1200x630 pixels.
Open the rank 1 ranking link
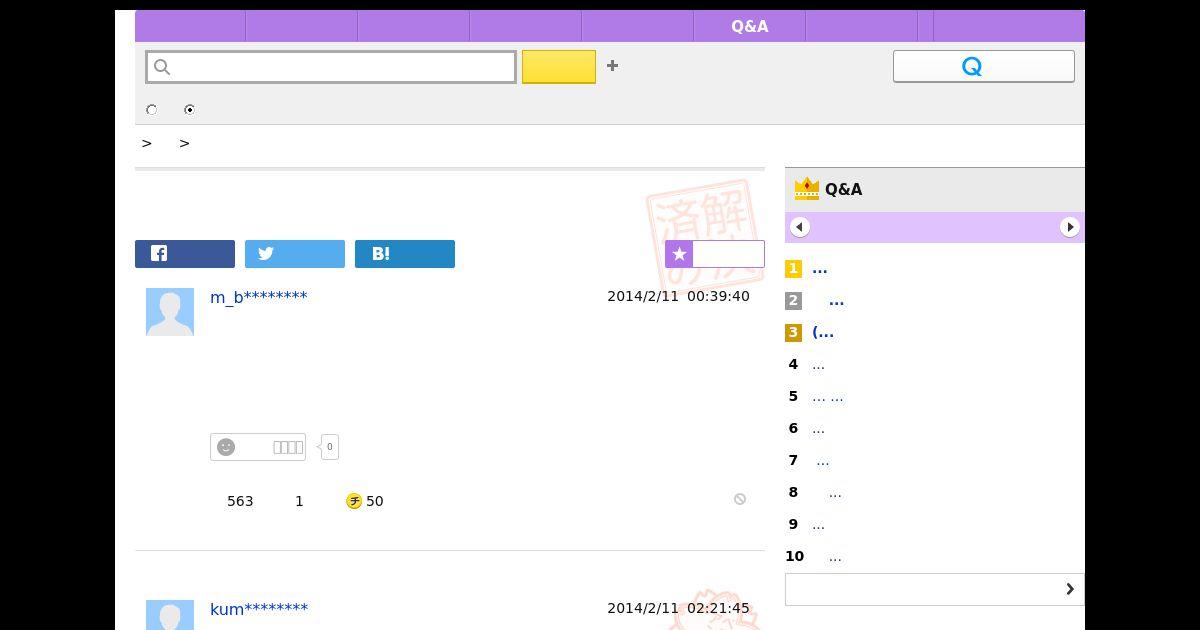(820, 268)
